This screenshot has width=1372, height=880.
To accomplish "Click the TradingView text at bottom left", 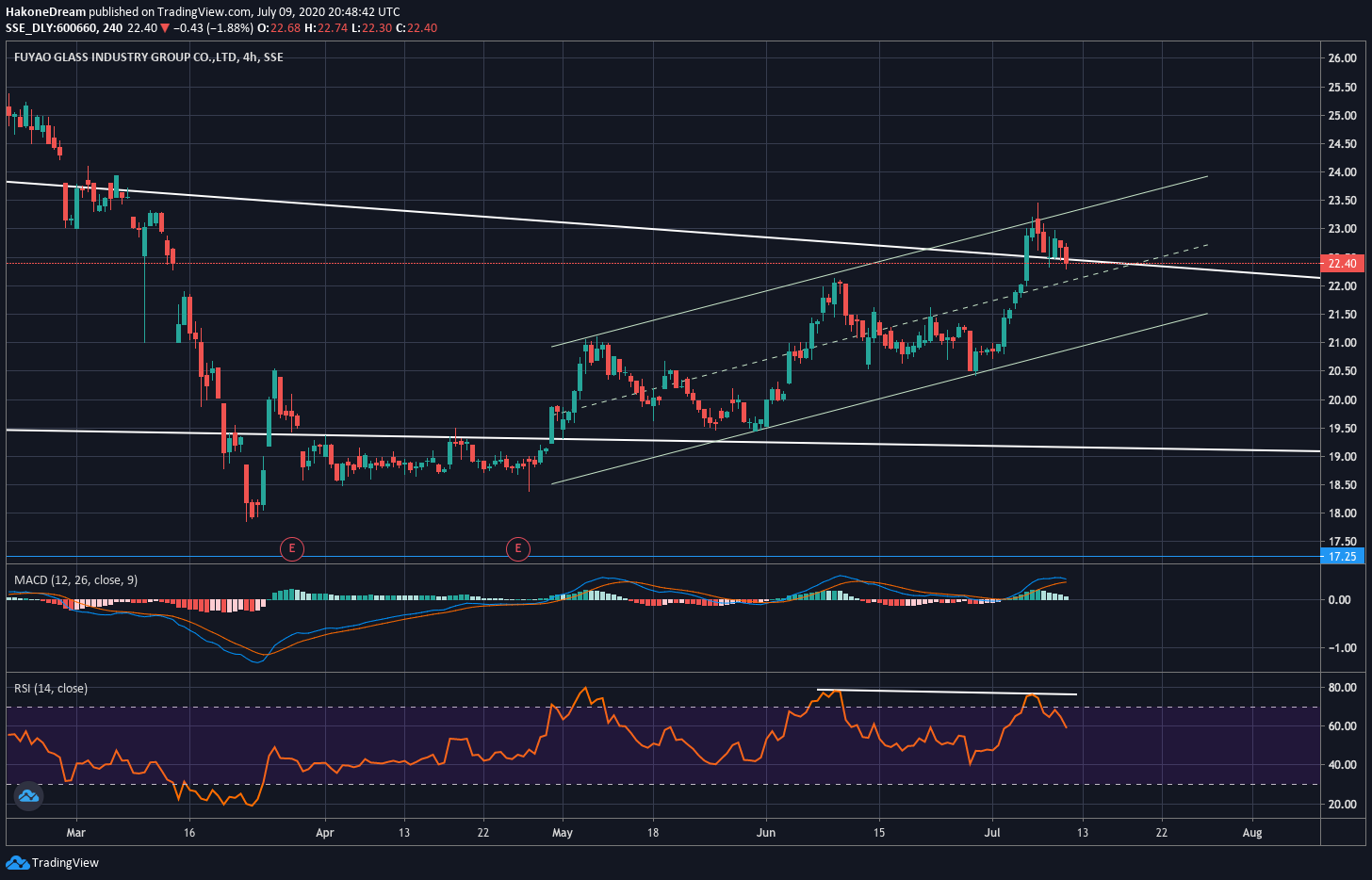I will click(x=65, y=862).
